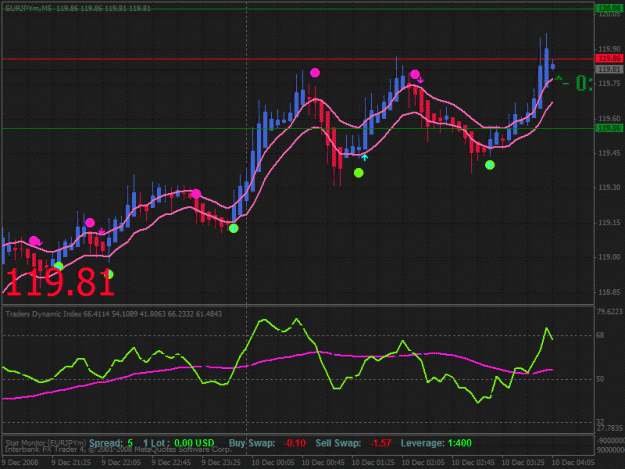
Task: Click the 68 level on indicator scale
Action: pos(600,335)
